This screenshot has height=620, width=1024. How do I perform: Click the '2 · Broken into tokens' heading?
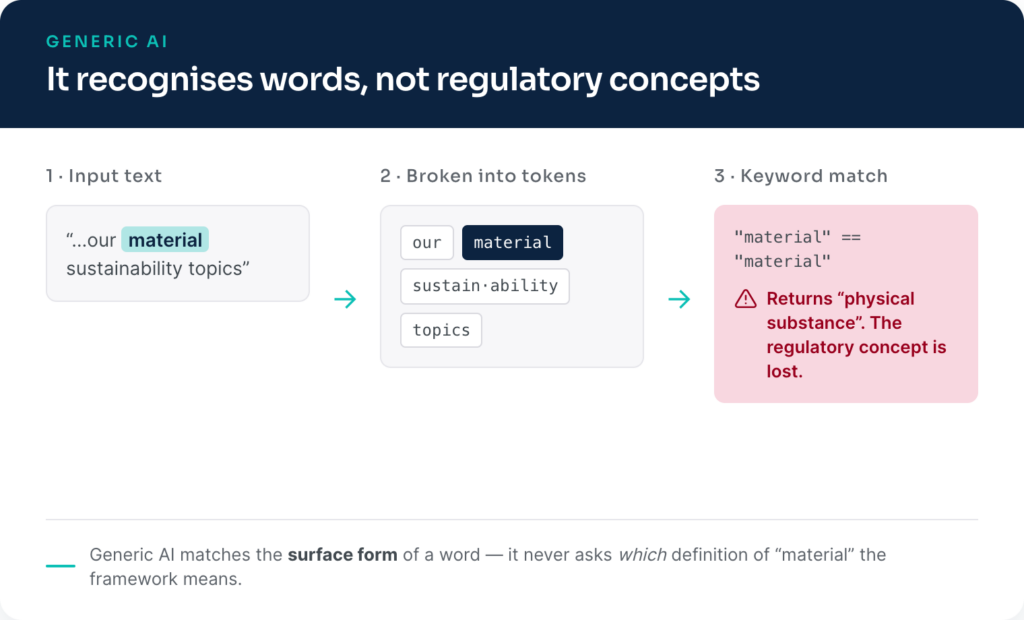[x=483, y=176]
